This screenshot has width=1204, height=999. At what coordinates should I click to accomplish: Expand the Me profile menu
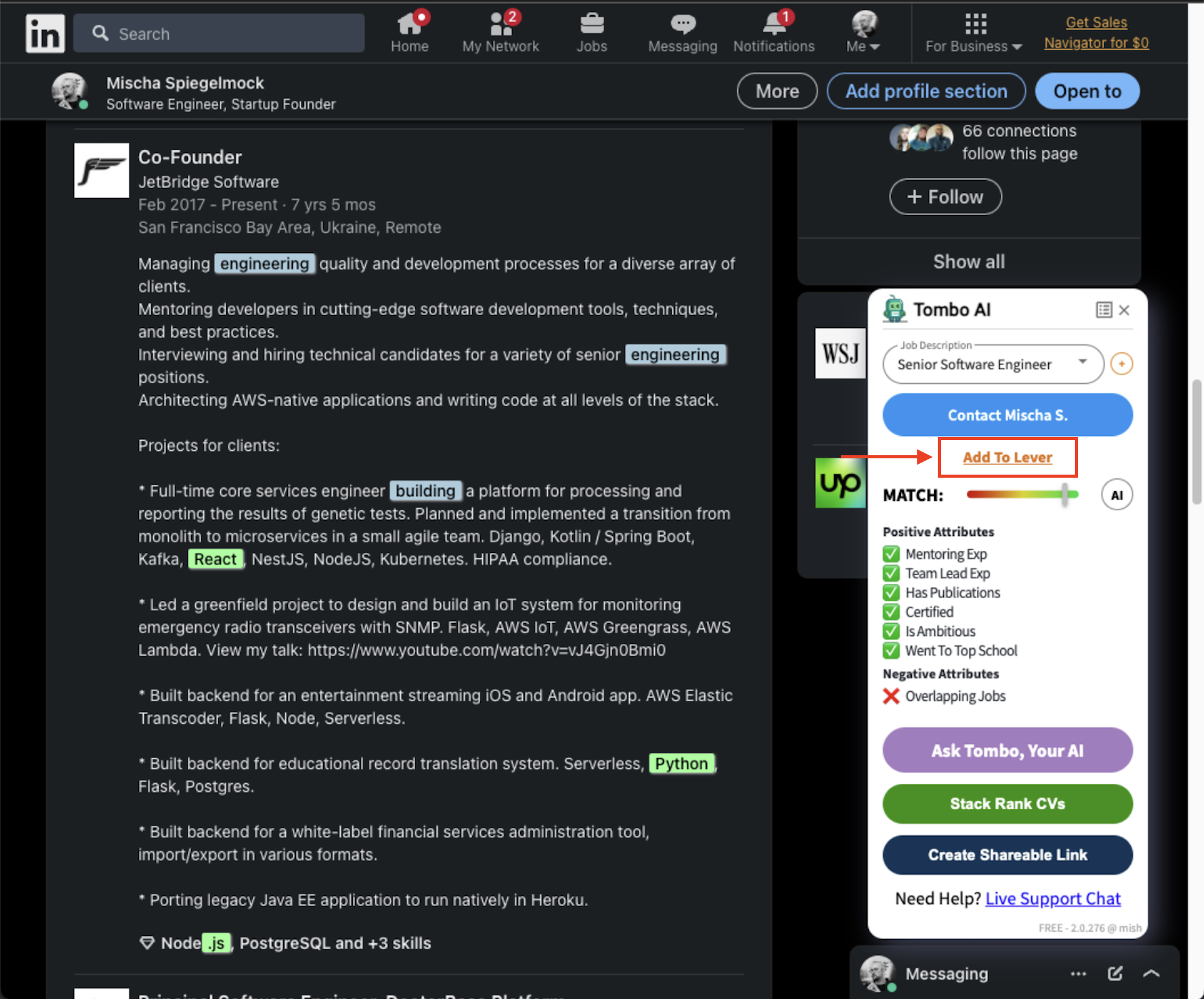(x=863, y=47)
